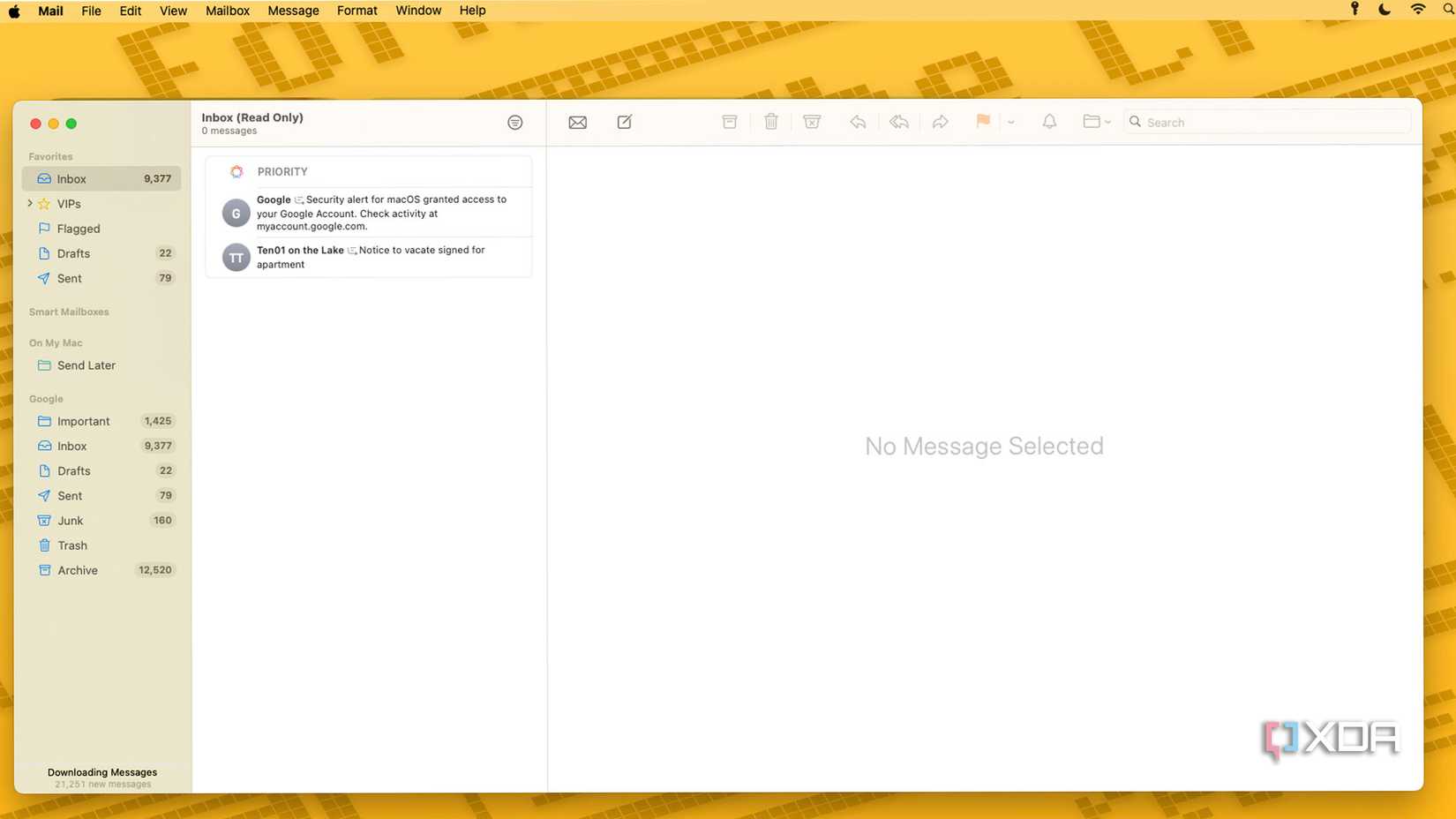Viewport: 1456px width, 819px height.
Task: Click the Smart Mailboxes section header
Action: [69, 312]
